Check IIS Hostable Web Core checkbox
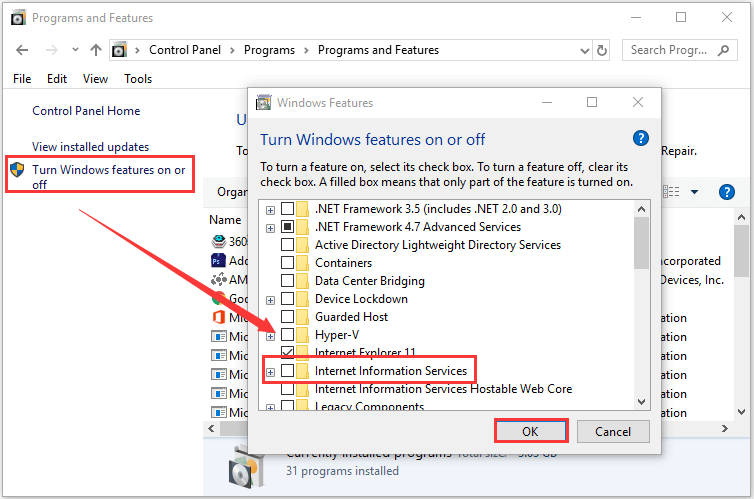Viewport: 754px width, 499px height. tap(288, 388)
